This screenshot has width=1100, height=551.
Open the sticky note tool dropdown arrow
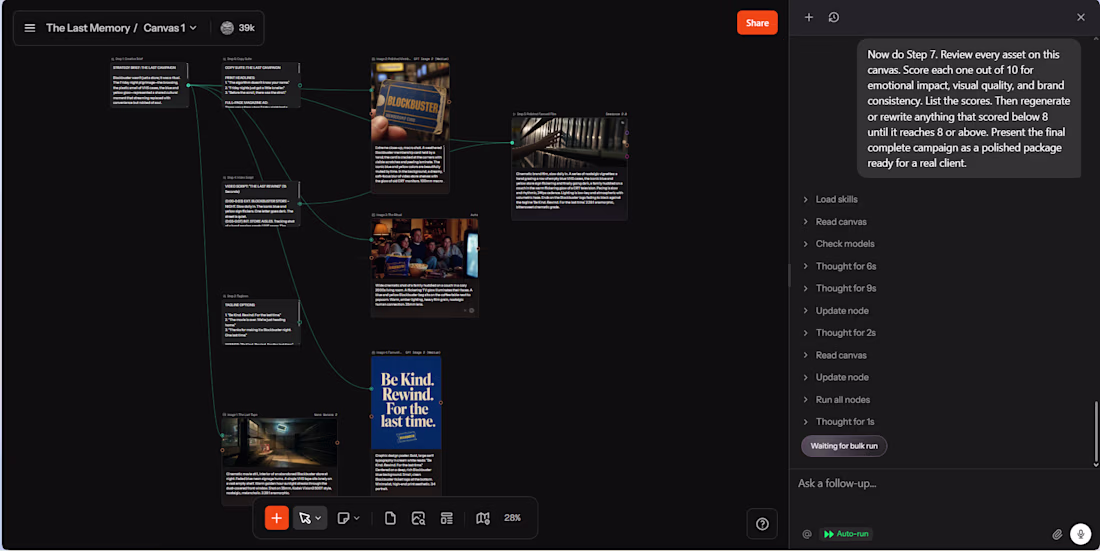356,518
